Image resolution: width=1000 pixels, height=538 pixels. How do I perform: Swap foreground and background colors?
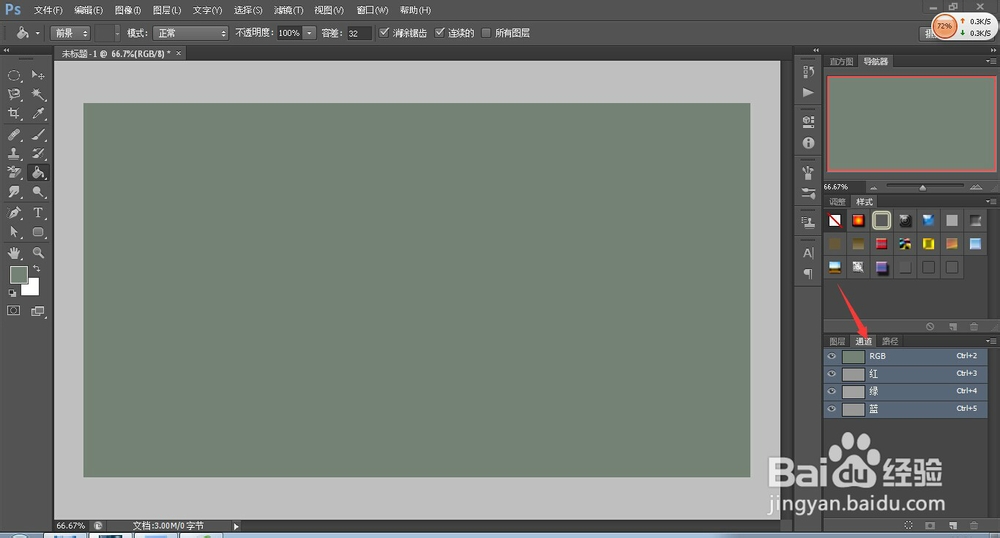[37, 268]
